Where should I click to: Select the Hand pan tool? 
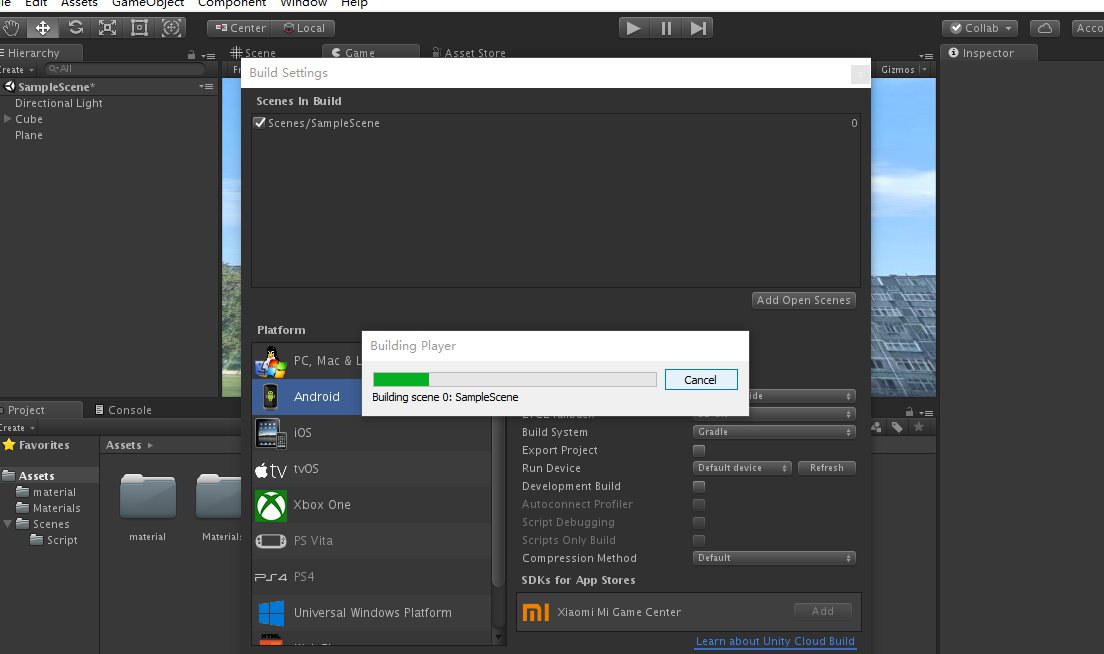12,27
